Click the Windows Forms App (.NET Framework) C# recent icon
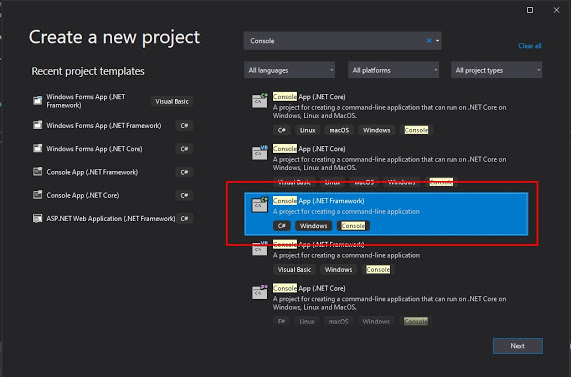 (x=38, y=125)
